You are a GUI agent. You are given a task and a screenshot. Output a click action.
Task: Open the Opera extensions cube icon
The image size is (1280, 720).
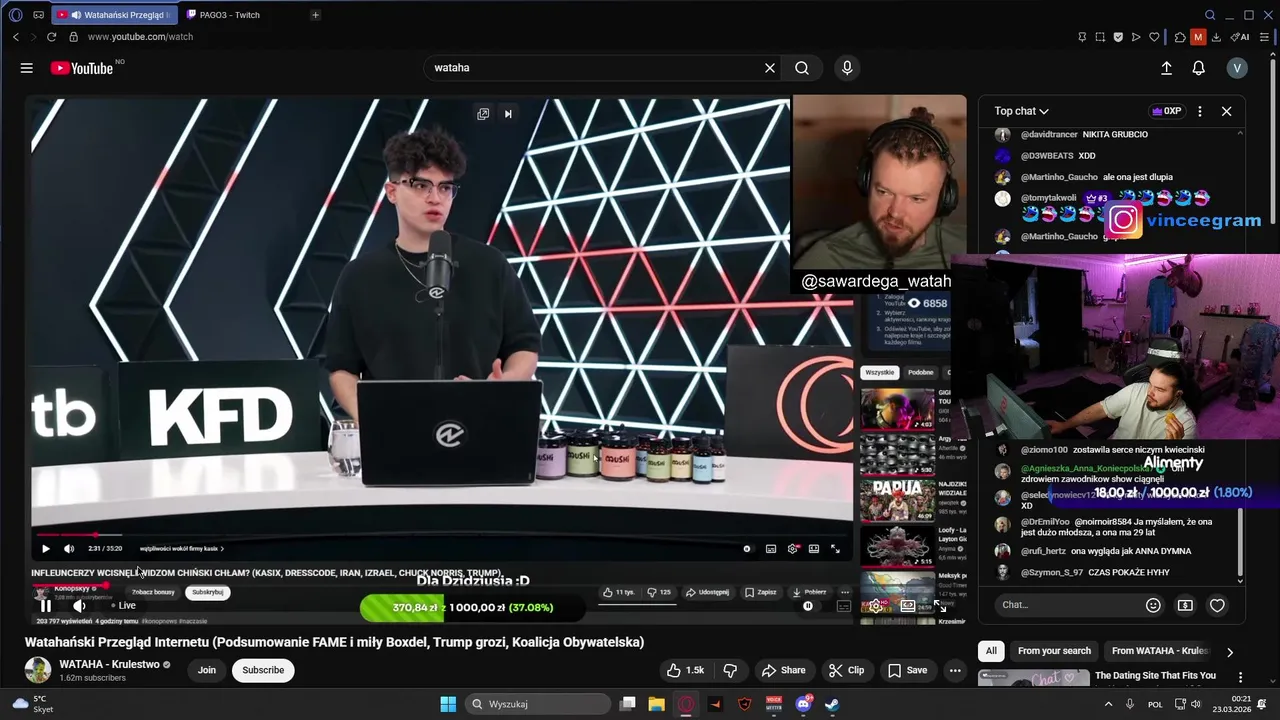point(1179,37)
